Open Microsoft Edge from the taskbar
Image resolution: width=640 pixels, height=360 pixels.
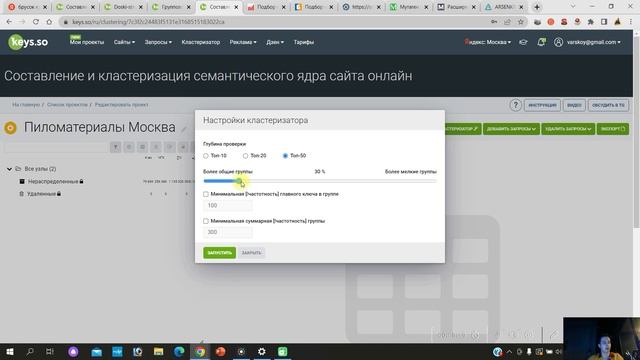coord(179,351)
